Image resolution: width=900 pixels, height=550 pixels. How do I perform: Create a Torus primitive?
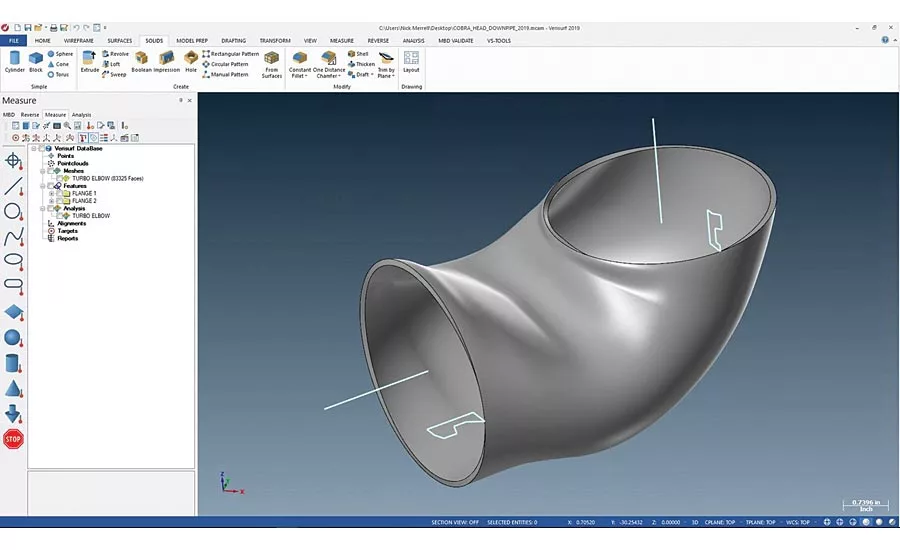(58, 75)
